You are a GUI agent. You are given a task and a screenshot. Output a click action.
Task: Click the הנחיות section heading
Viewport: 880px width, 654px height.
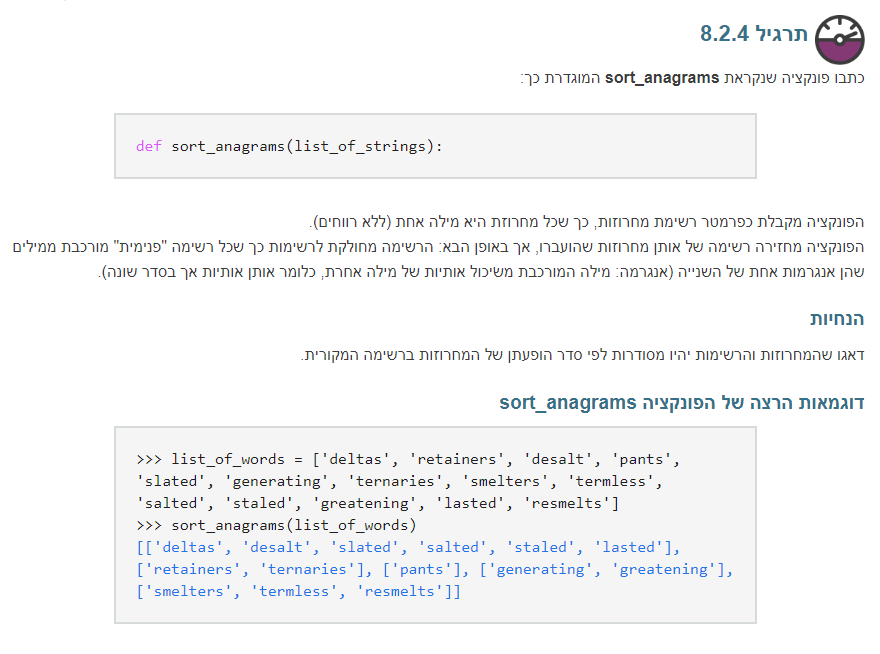pos(837,319)
